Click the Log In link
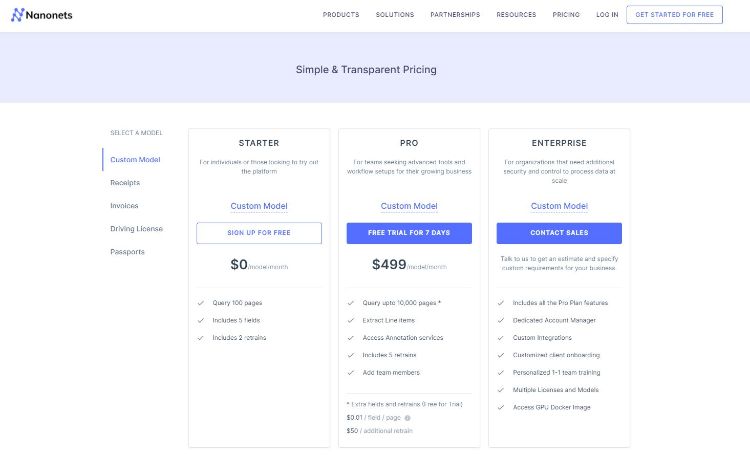This screenshot has height=456, width=750. click(x=607, y=15)
